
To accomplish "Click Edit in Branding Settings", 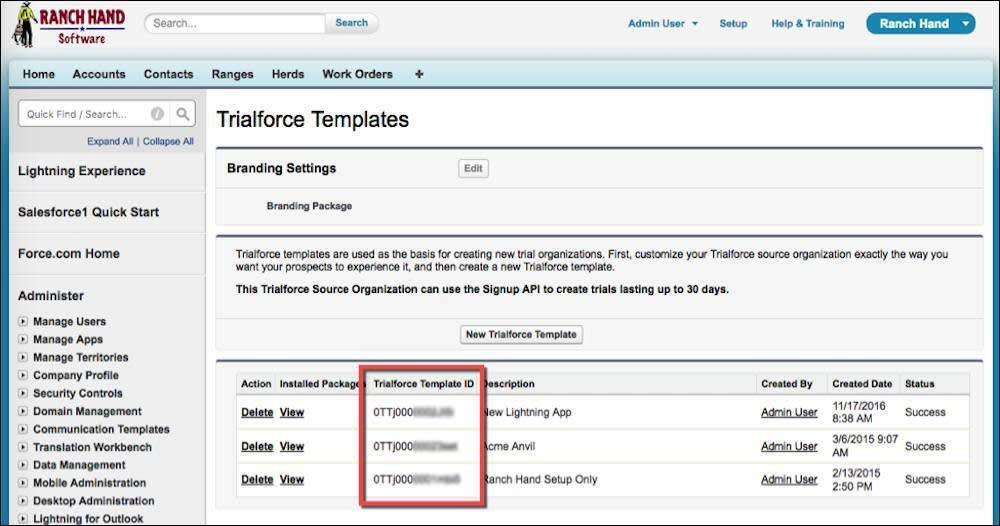I will point(473,168).
